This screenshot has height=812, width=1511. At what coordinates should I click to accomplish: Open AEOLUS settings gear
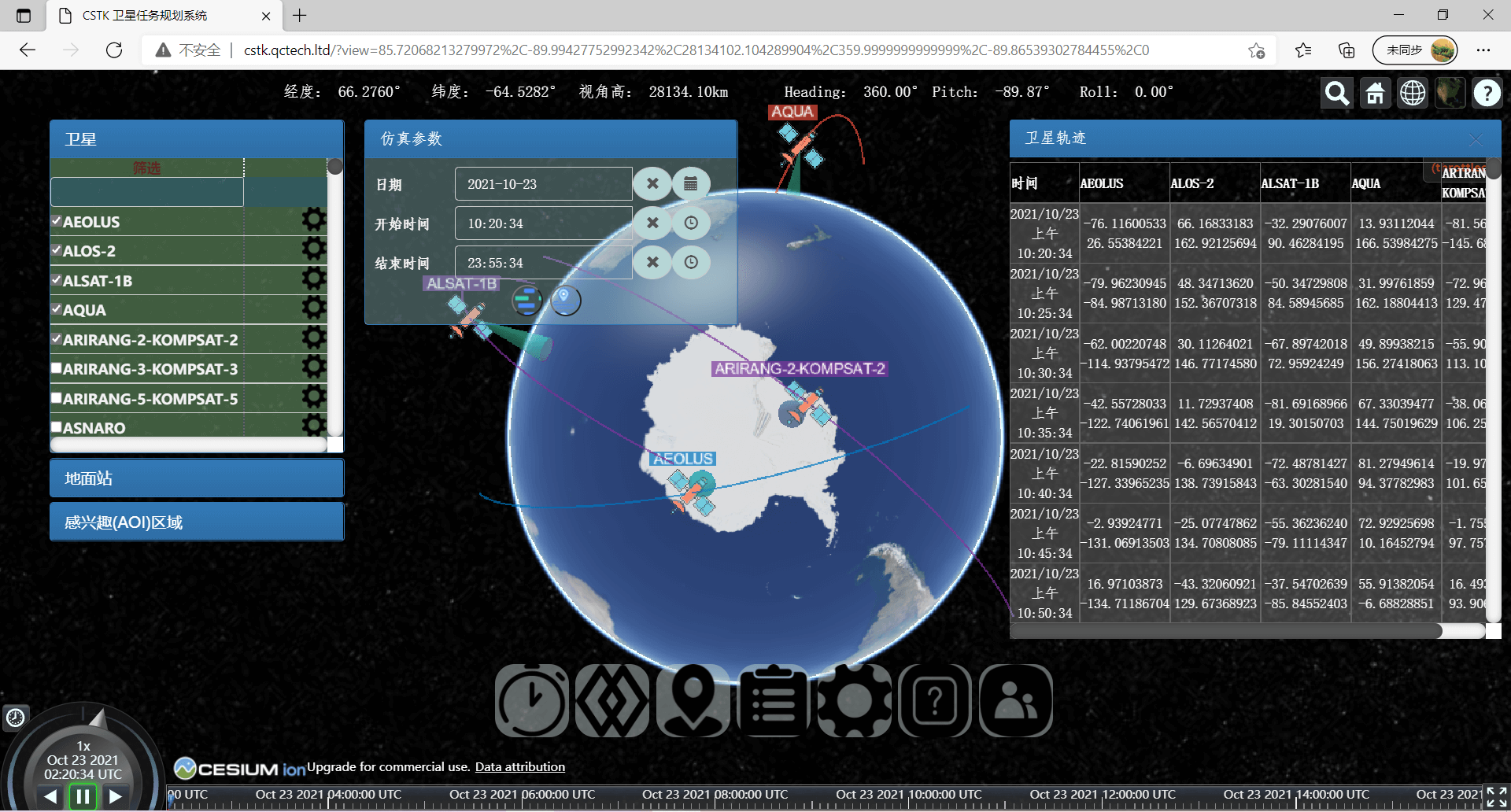[x=314, y=220]
